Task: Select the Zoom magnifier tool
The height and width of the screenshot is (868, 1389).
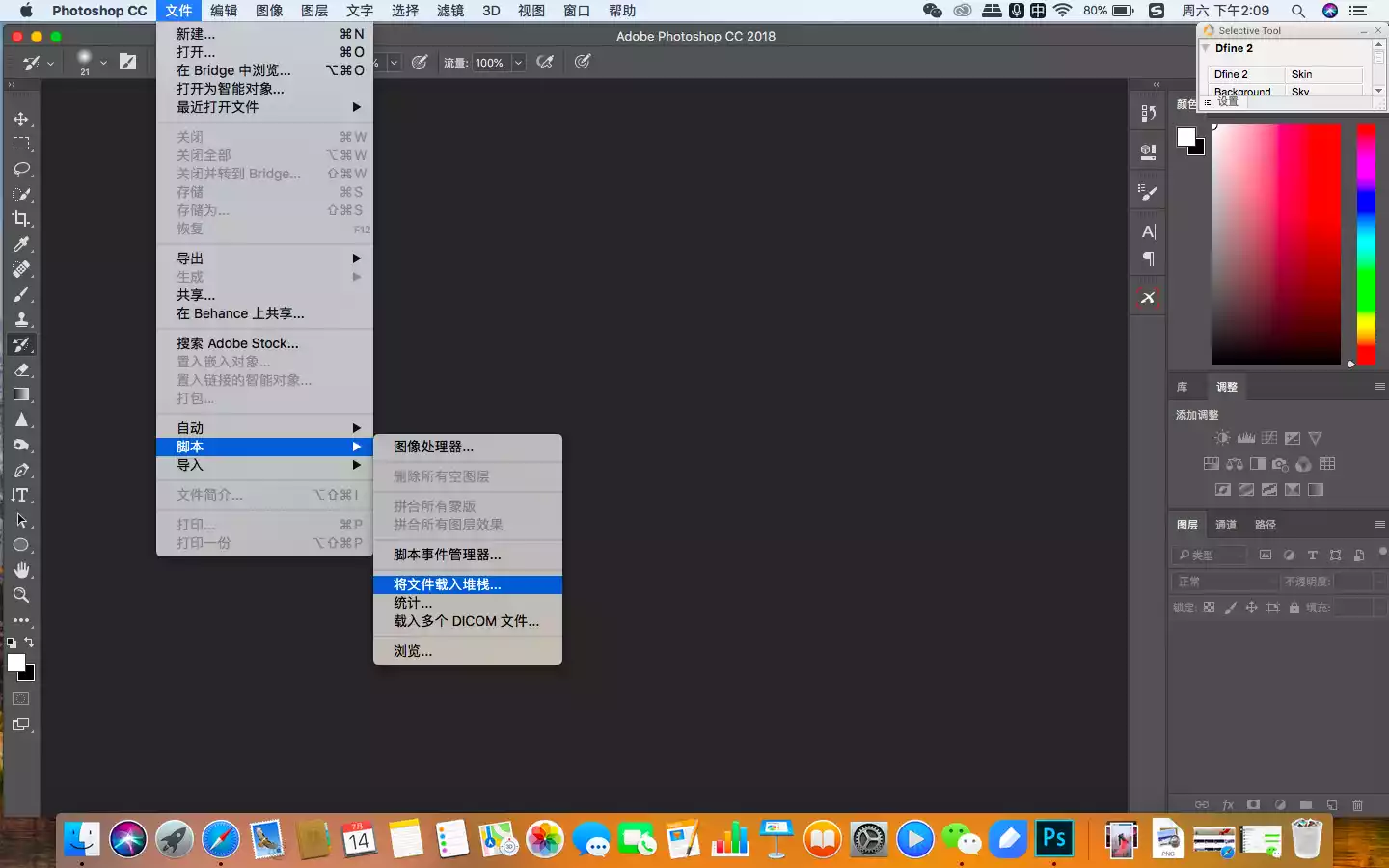Action: tap(21, 595)
